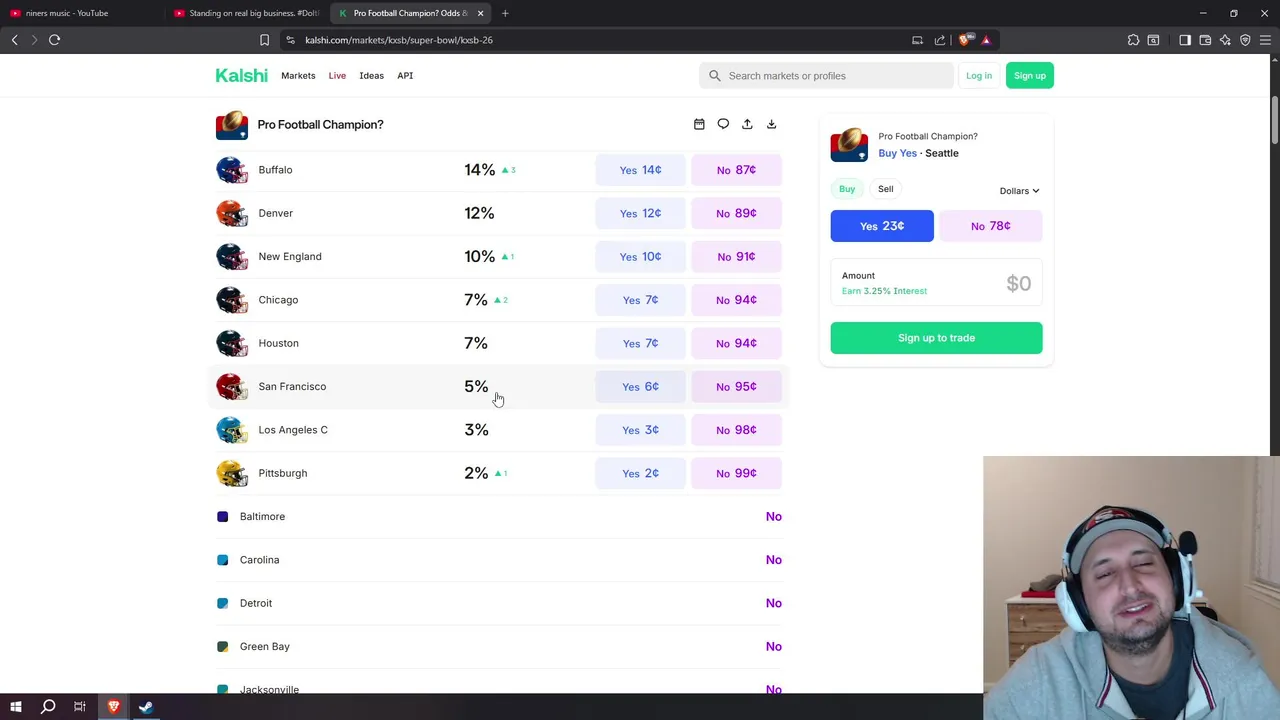Click the football icon beside Pro Football Champion title
This screenshot has width=1280, height=720.
(x=232, y=125)
